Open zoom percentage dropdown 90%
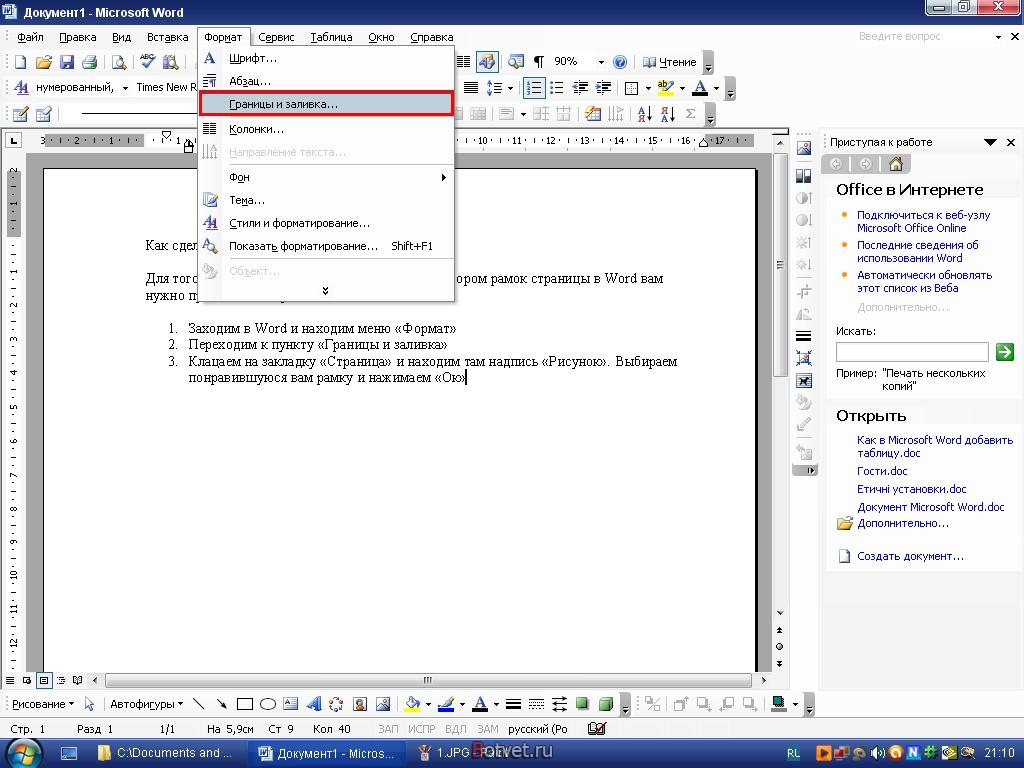The image size is (1024, 768). (601, 62)
